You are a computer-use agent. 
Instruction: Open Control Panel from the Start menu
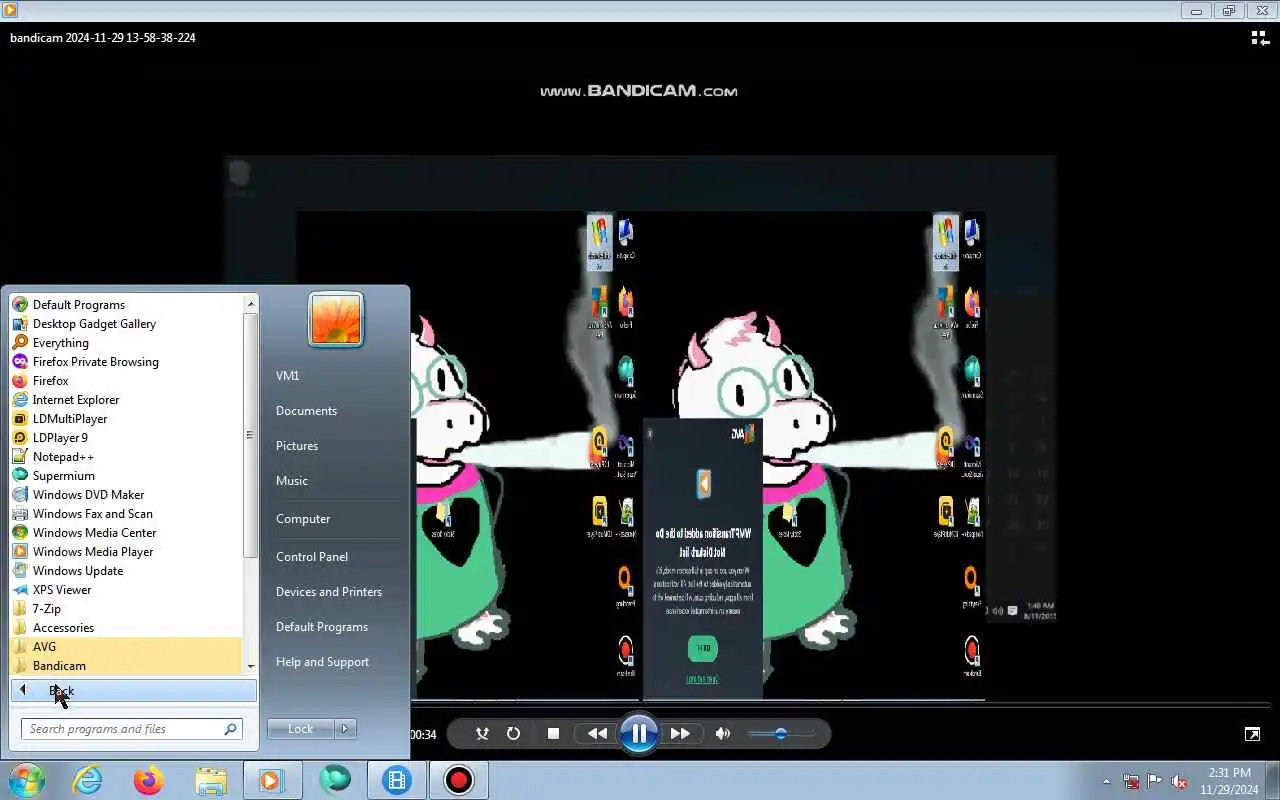312,557
